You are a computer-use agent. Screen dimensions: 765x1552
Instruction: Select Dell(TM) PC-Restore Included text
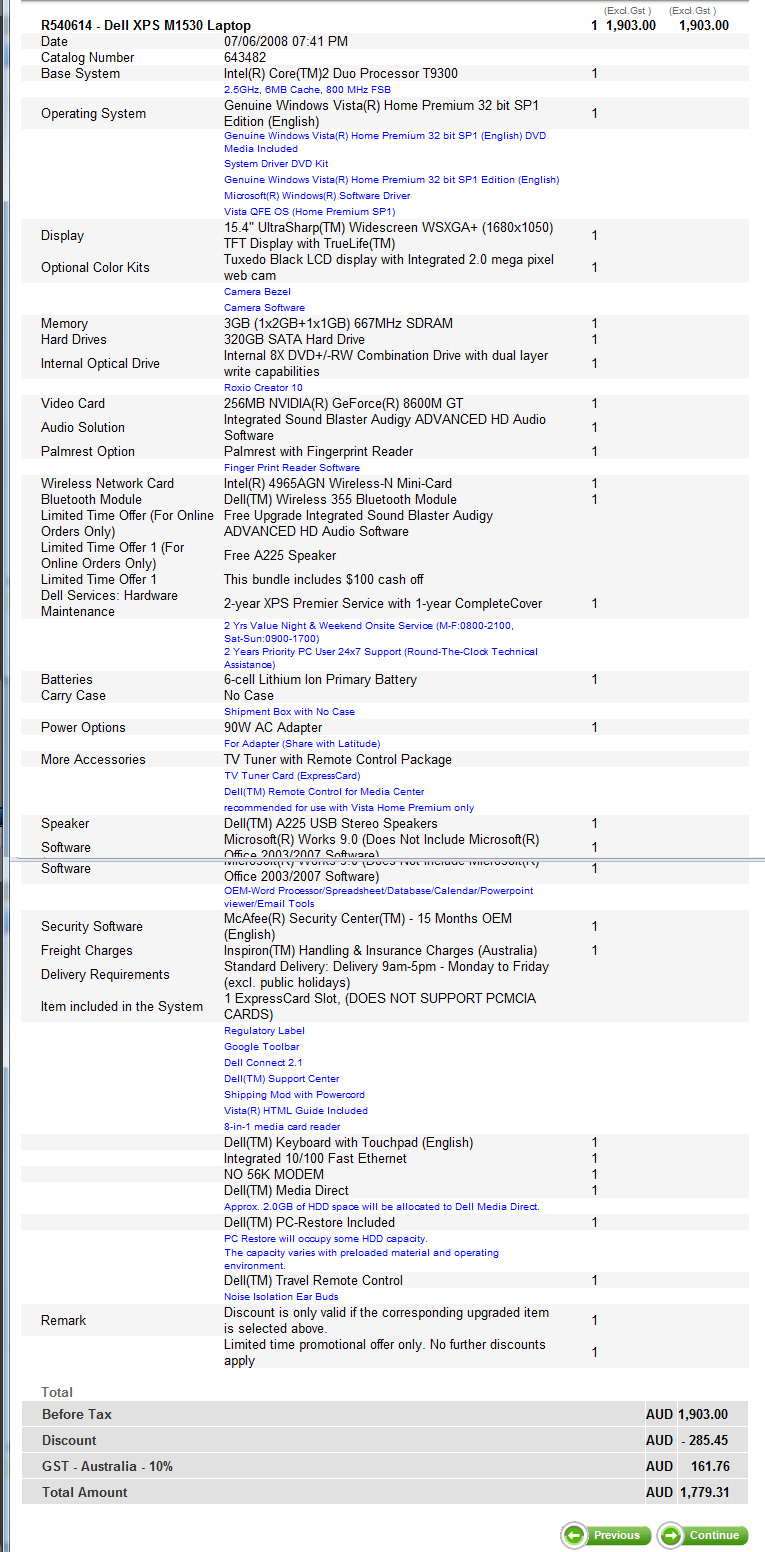click(x=309, y=1222)
